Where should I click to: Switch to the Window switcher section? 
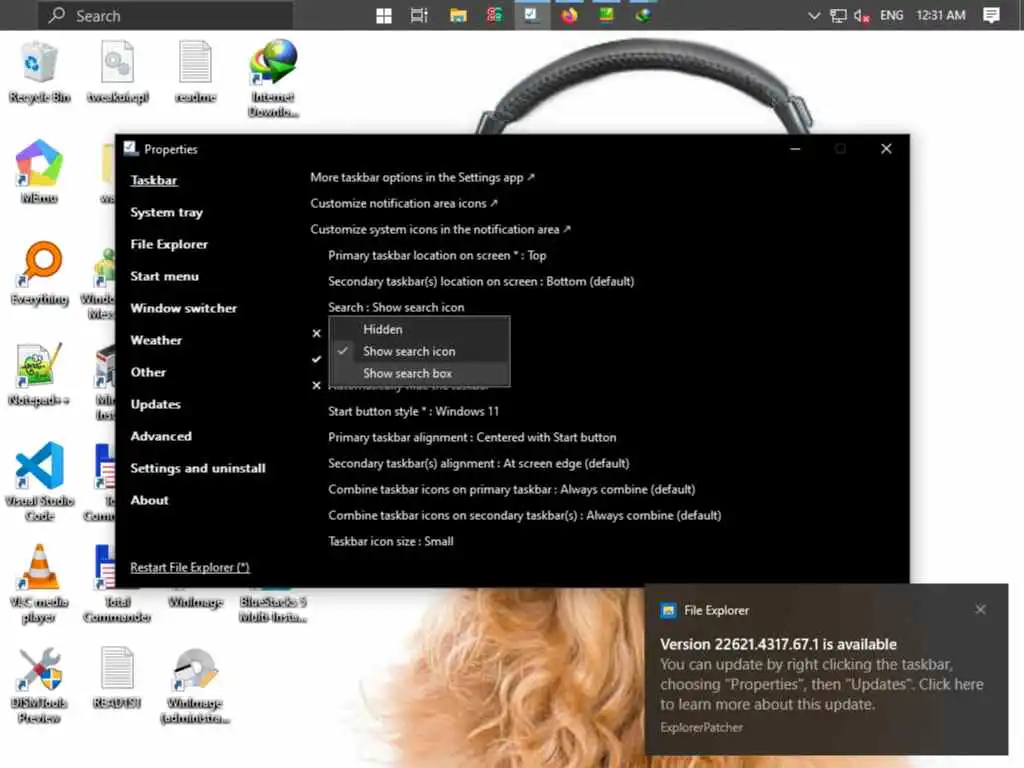click(184, 308)
